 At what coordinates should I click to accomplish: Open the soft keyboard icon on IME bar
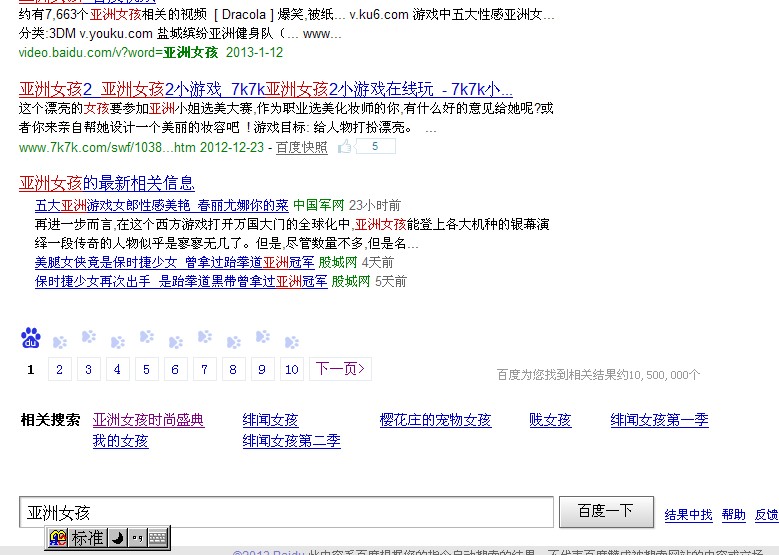[158, 538]
